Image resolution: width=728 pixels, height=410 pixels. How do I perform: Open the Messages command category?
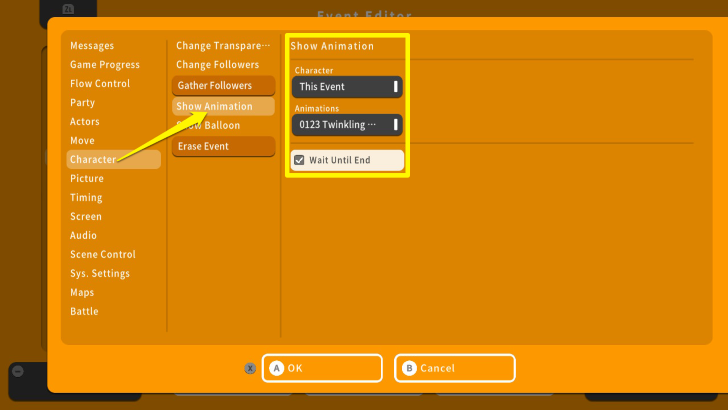(92, 46)
